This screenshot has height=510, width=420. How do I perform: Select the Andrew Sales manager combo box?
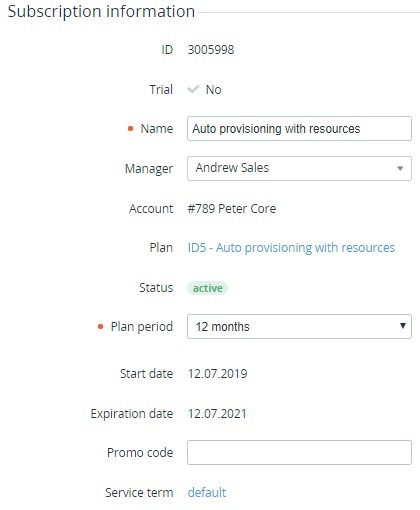click(x=299, y=169)
